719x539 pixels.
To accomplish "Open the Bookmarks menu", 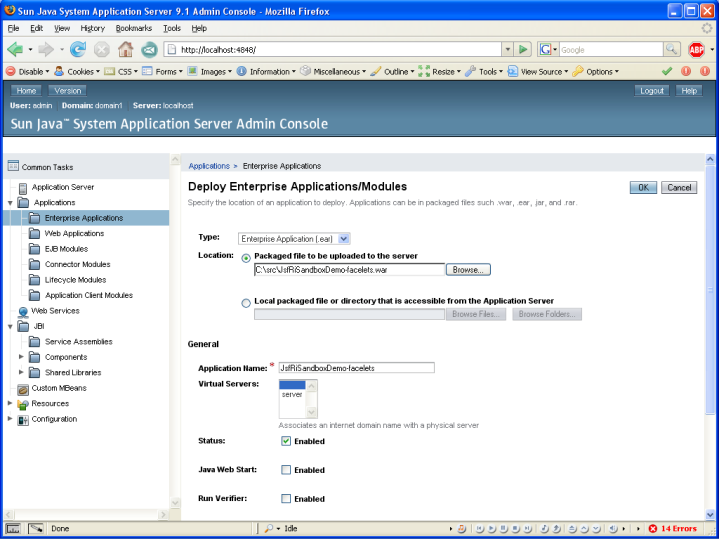I will (133, 28).
